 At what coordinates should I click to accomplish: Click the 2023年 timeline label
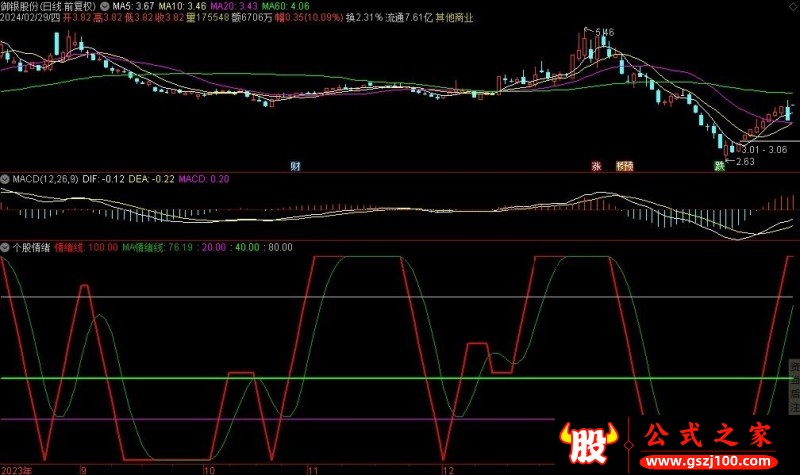pos(16,470)
